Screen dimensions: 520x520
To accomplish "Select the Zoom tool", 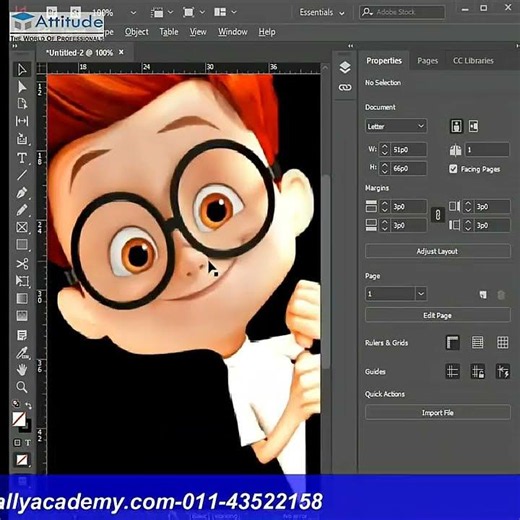I will tap(22, 387).
